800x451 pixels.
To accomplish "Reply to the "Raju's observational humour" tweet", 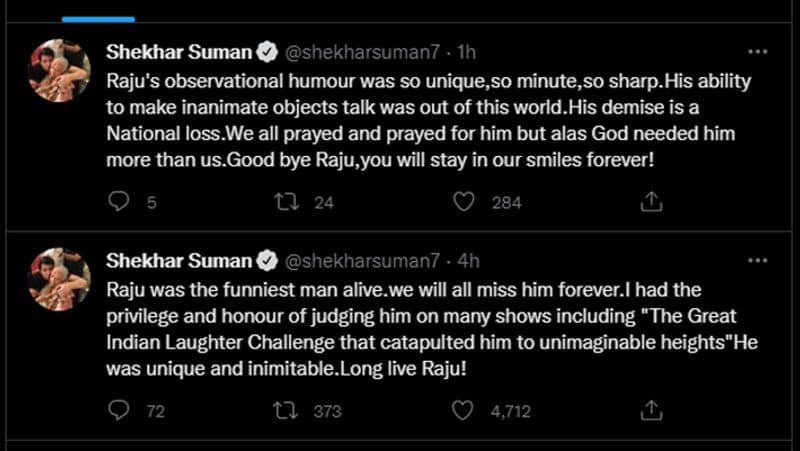I will (x=117, y=202).
